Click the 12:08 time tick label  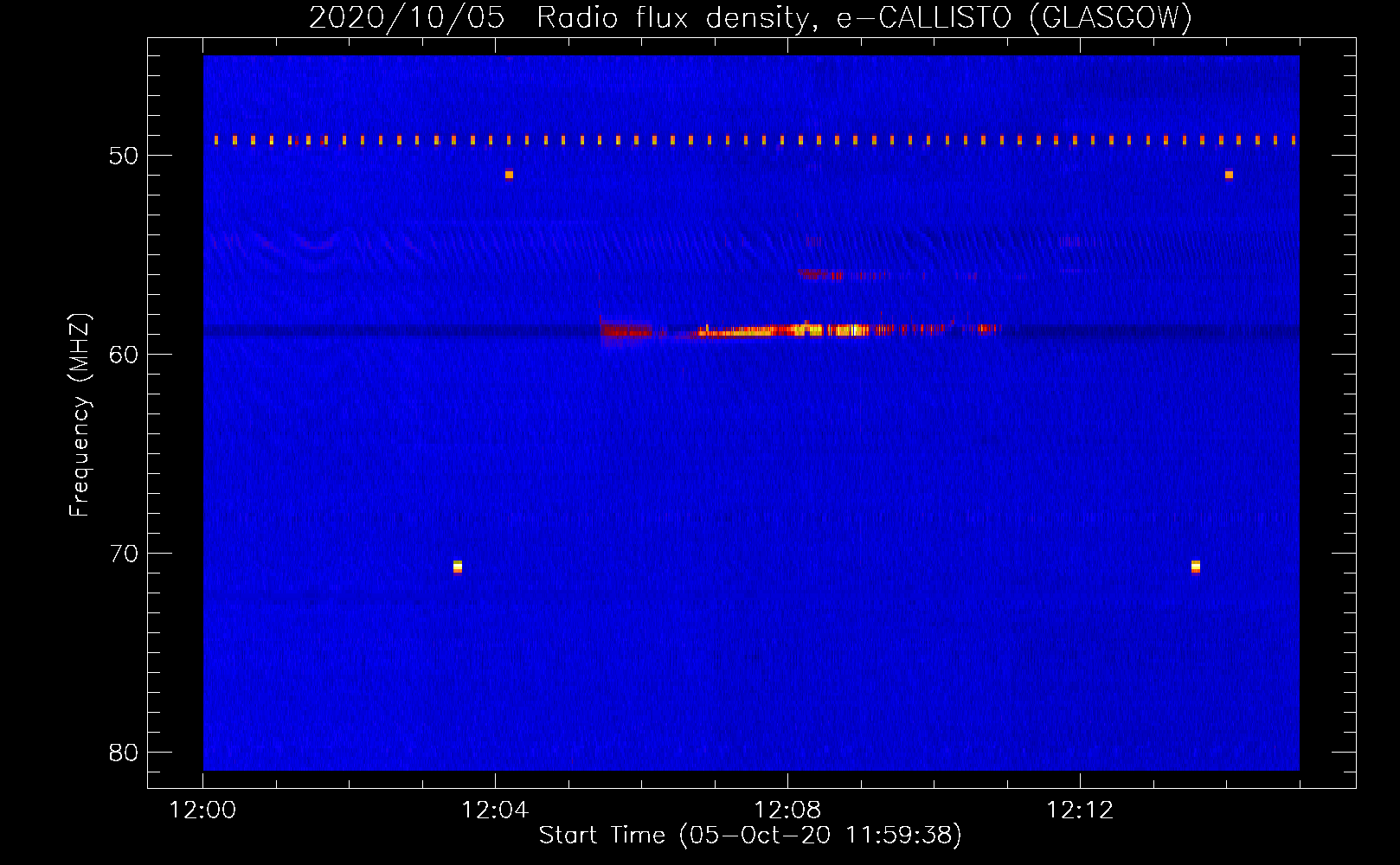[x=787, y=811]
